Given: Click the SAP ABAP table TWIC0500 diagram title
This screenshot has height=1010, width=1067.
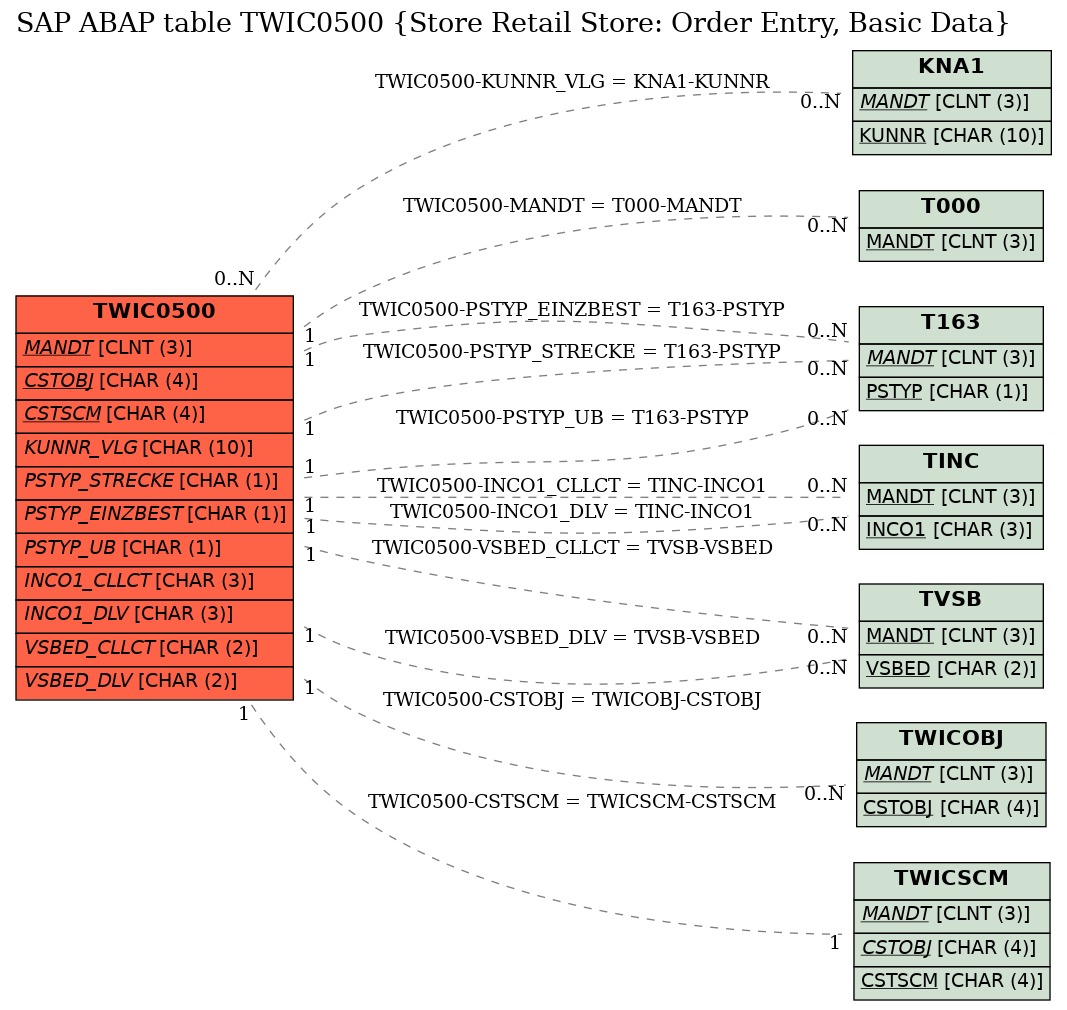Looking at the screenshot, I should (512, 24).
